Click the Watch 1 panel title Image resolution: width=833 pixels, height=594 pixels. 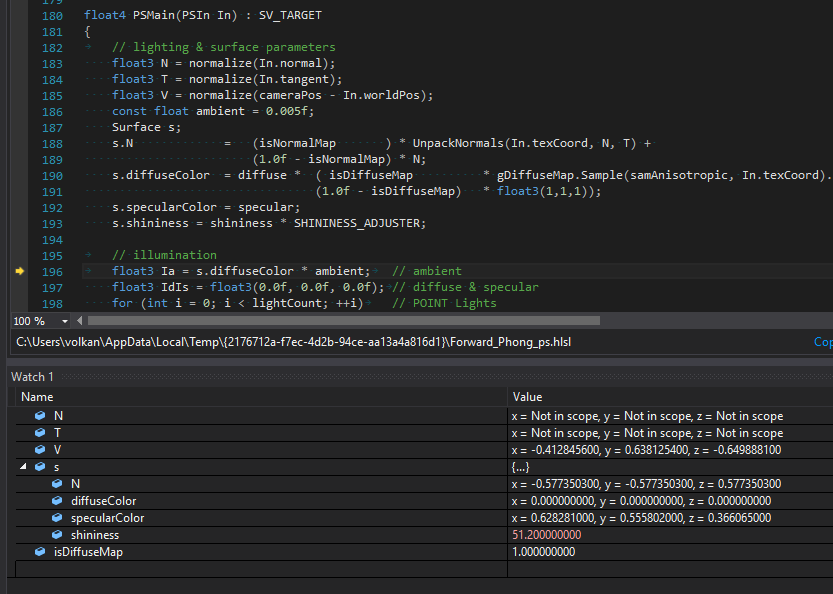pos(32,376)
